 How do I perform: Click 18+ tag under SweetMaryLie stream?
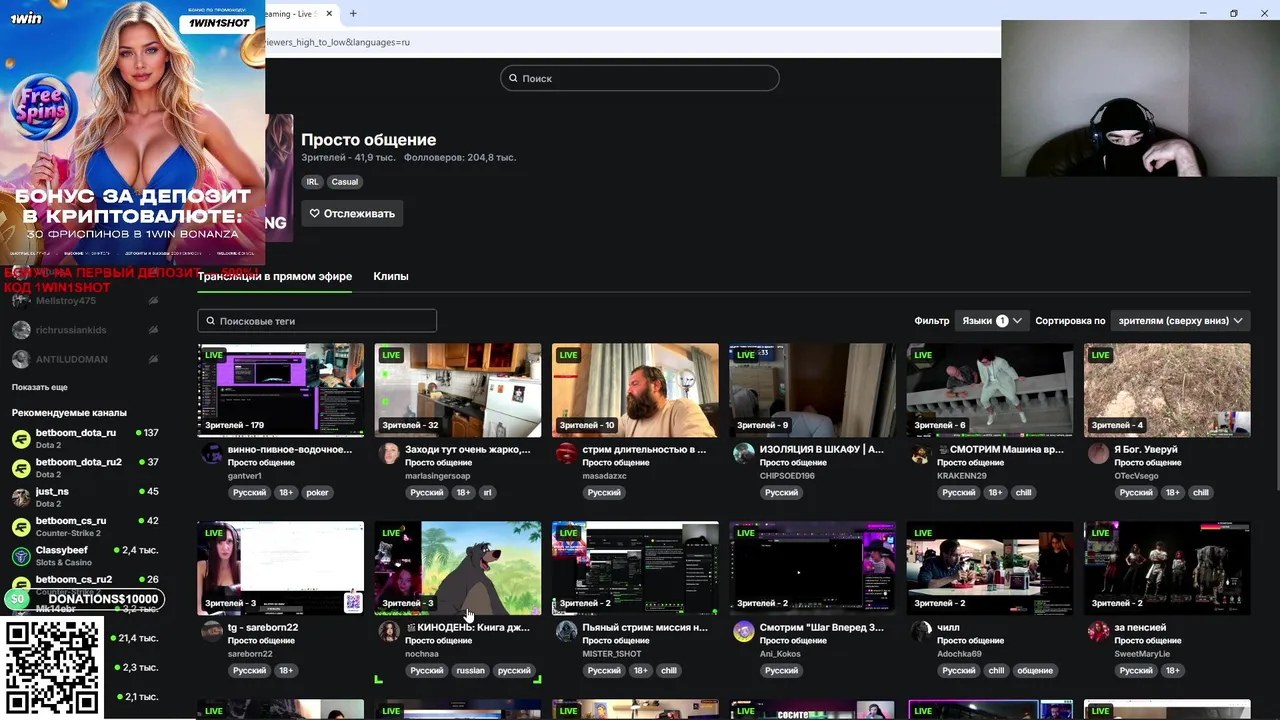tap(1172, 671)
